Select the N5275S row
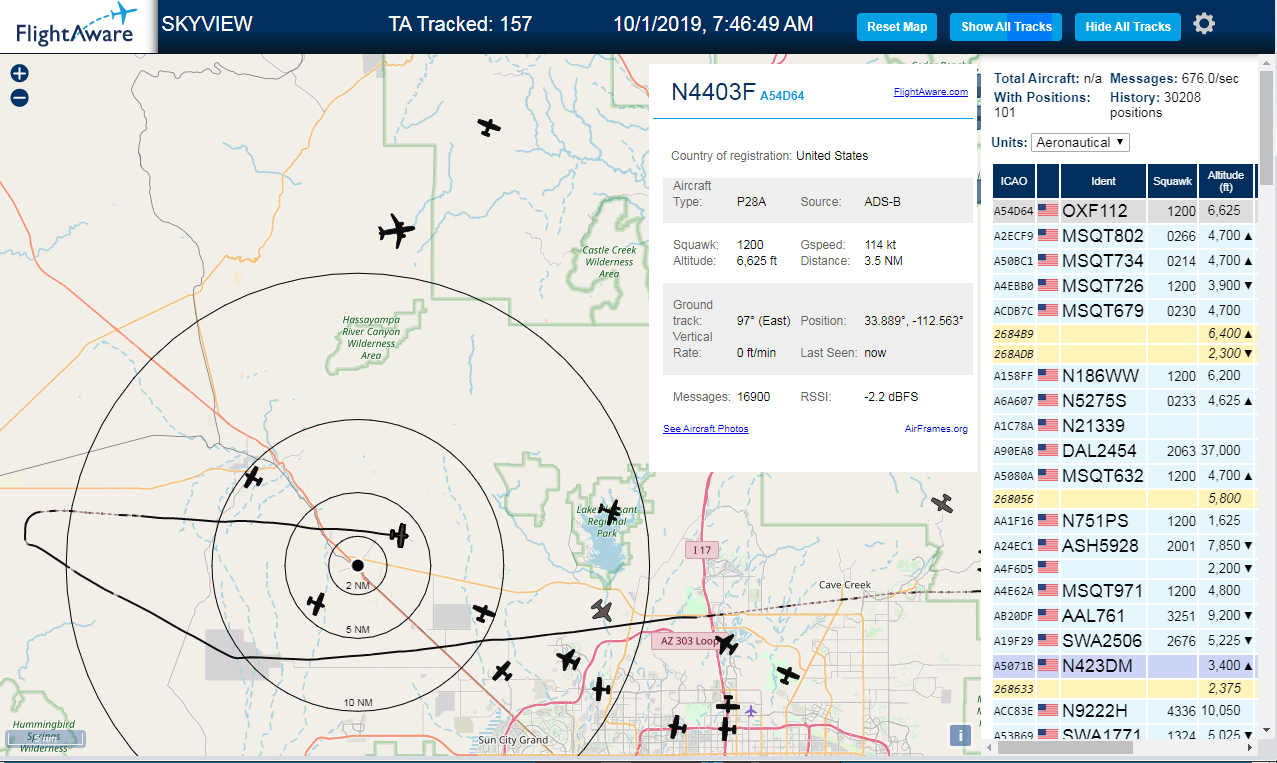 [1124, 401]
